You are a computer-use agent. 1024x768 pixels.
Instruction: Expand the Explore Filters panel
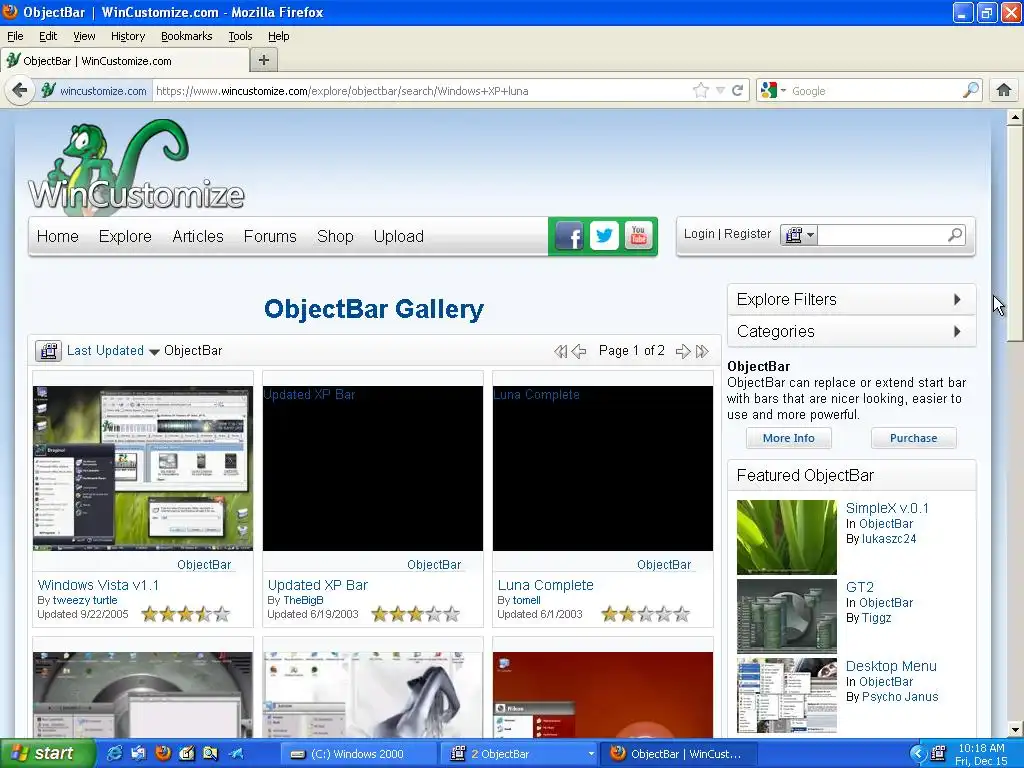852,299
